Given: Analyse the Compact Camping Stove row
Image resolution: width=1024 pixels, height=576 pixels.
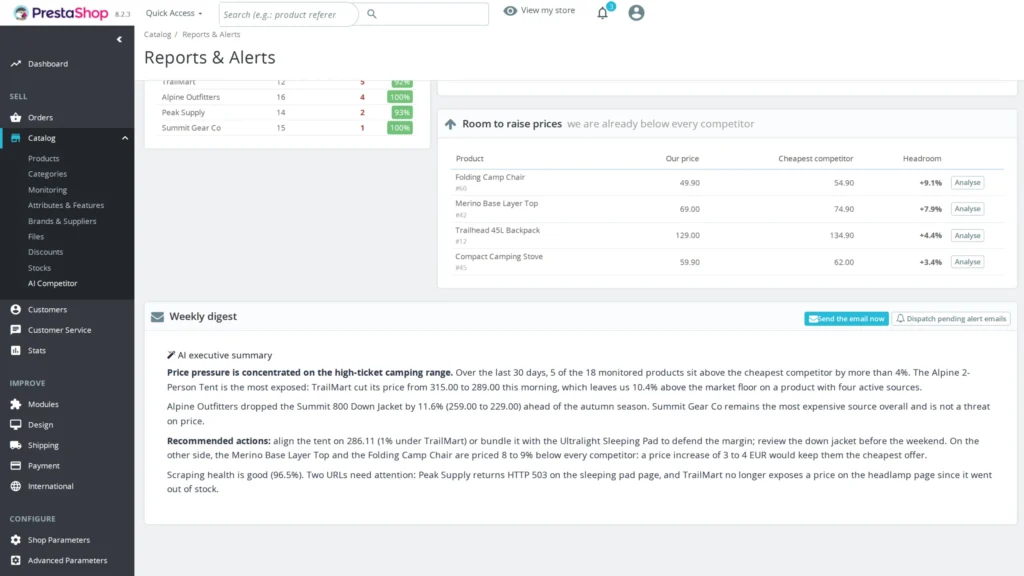Looking at the screenshot, I should [967, 262].
